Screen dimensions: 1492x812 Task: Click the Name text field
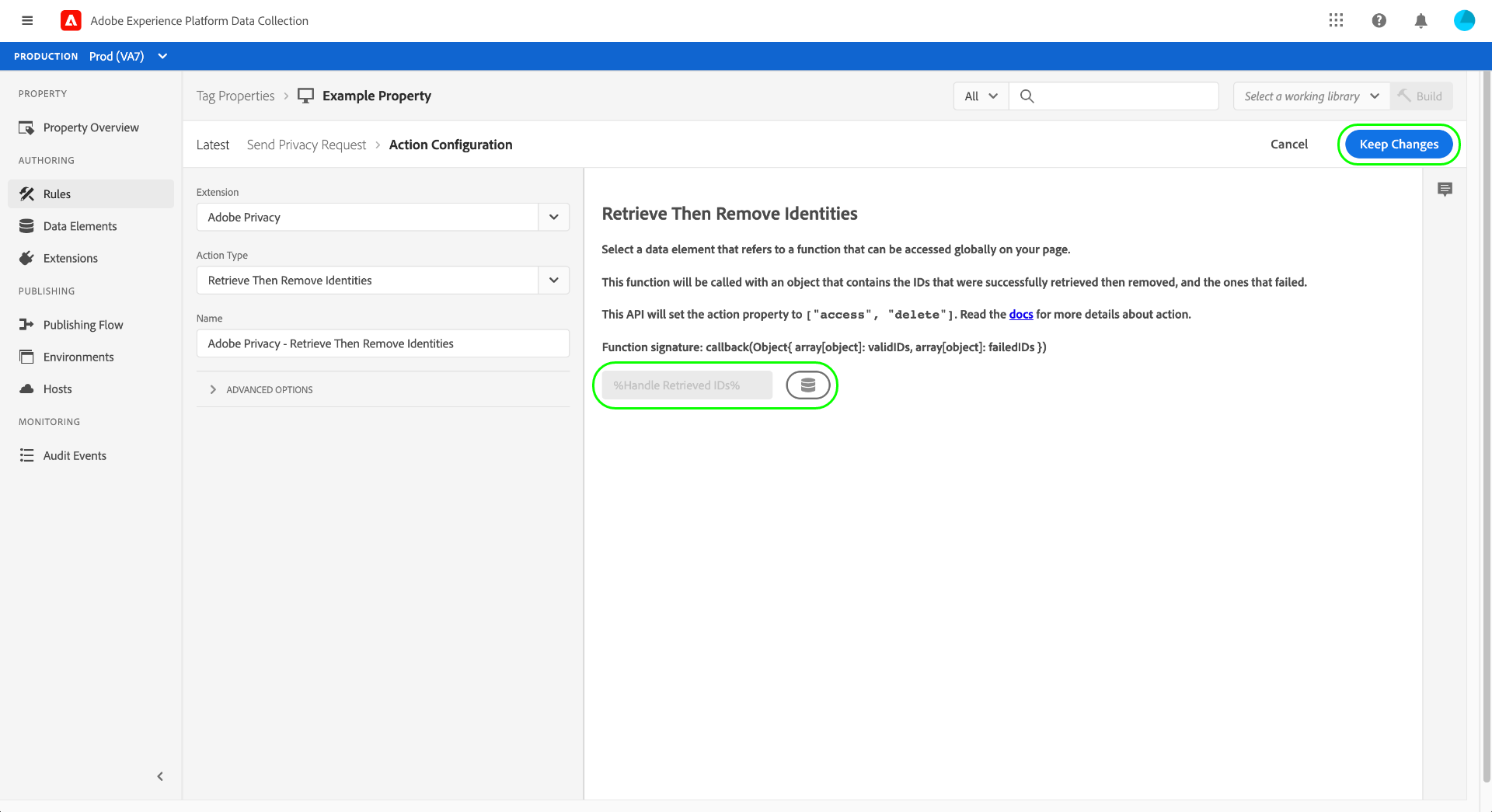pos(382,343)
